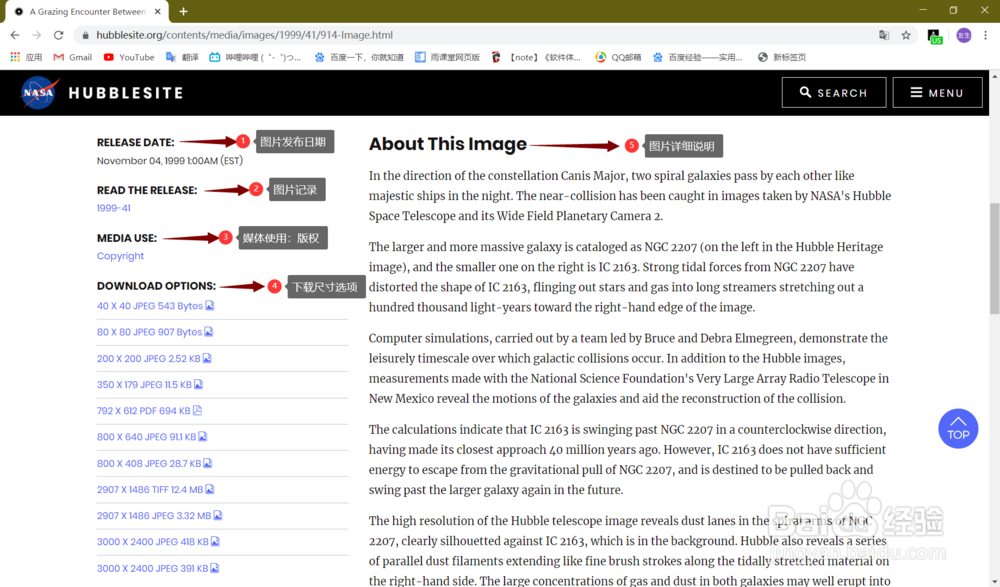This screenshot has width=1000, height=587.
Task: Open the 1999-41 release link
Action: 114,208
